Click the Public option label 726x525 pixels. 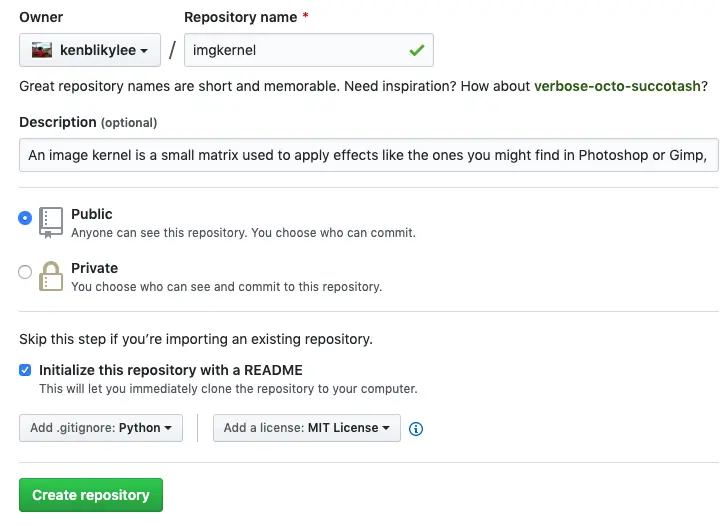92,214
